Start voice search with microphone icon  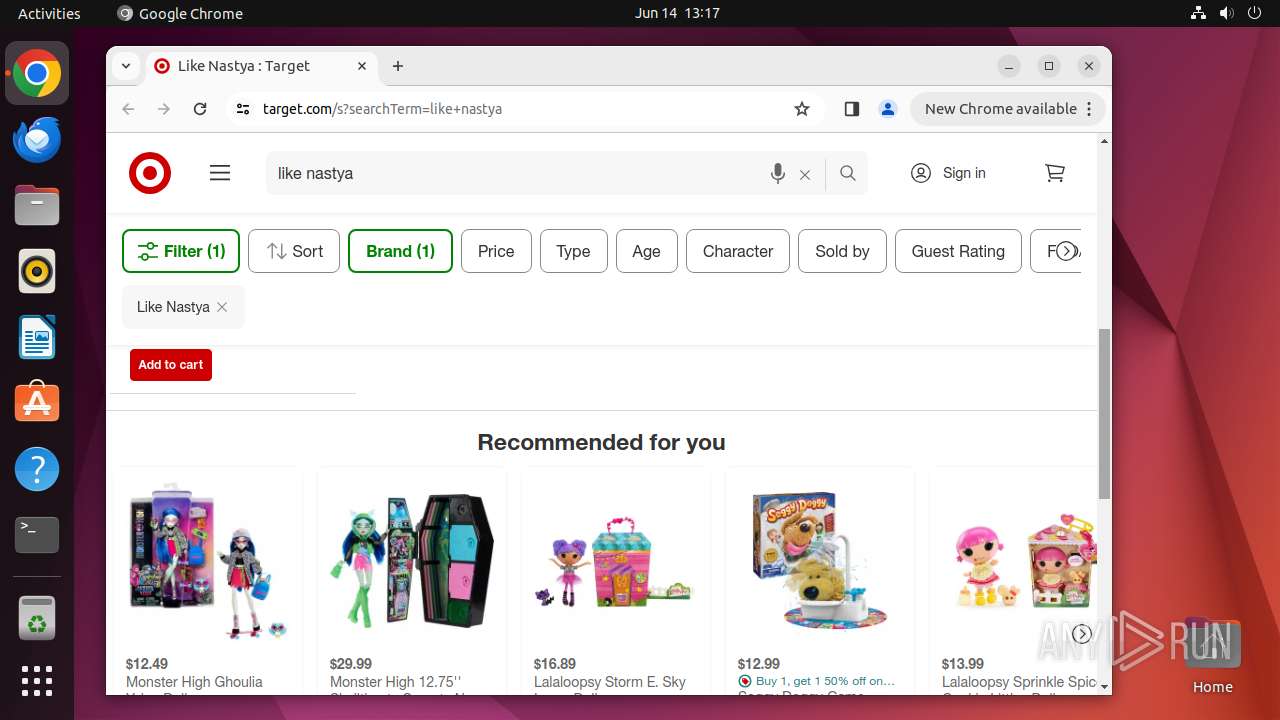778,174
